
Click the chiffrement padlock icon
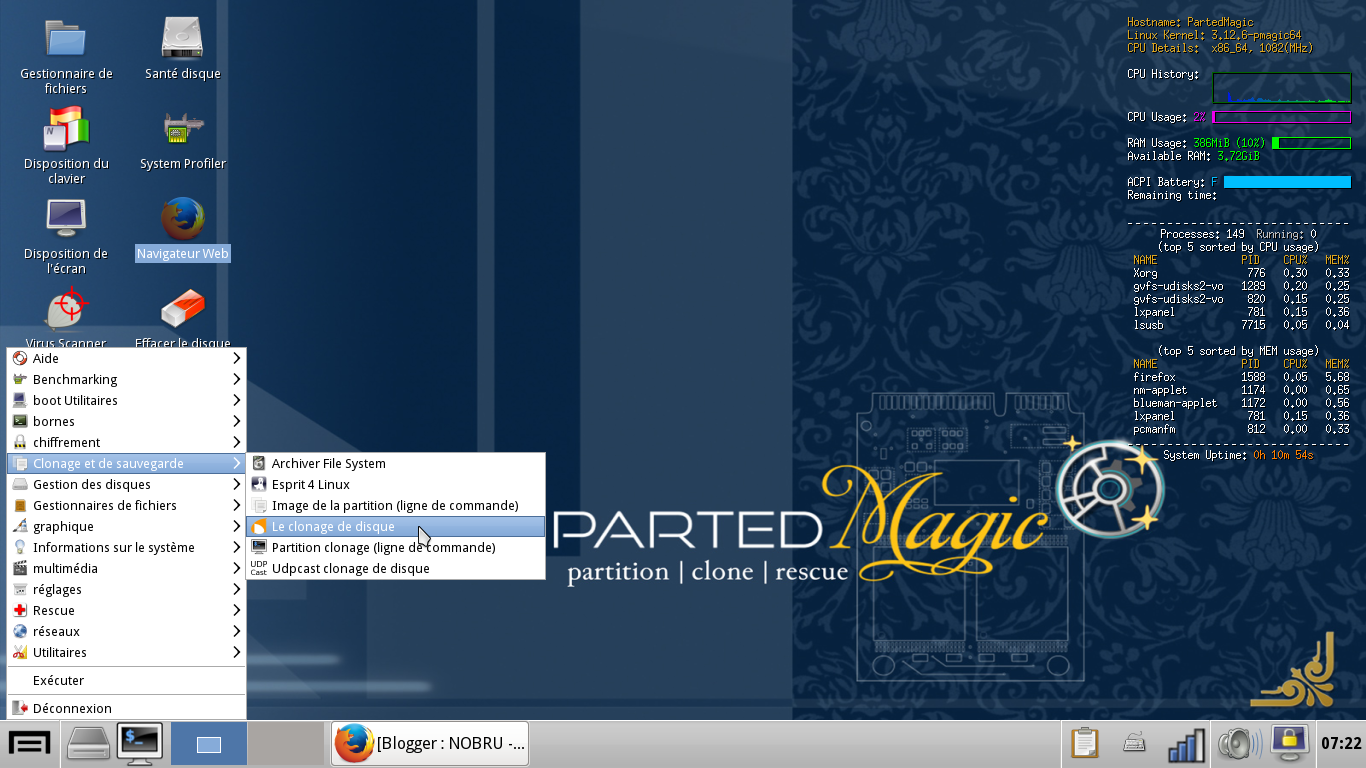20,442
